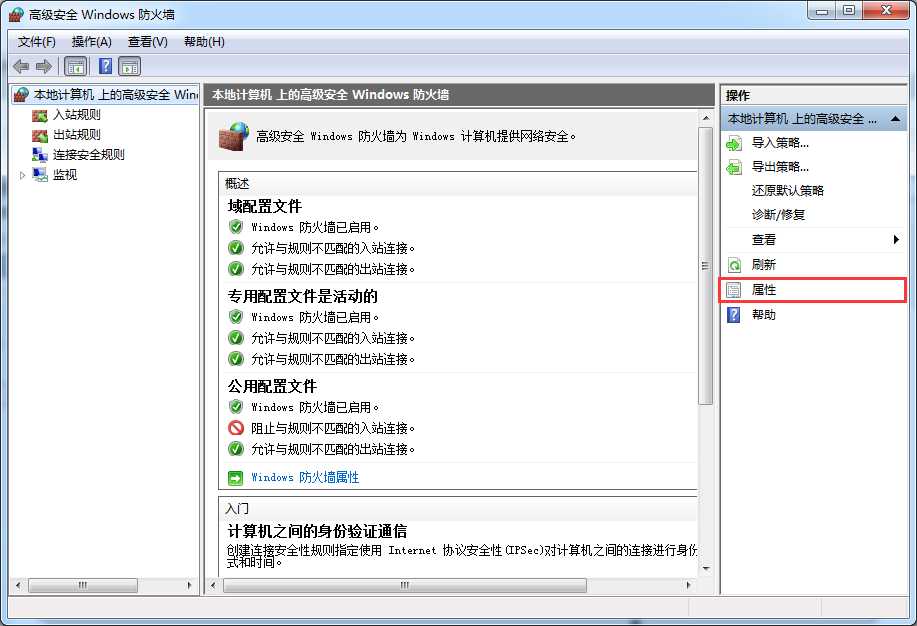Click 导入策略... action

click(780, 143)
